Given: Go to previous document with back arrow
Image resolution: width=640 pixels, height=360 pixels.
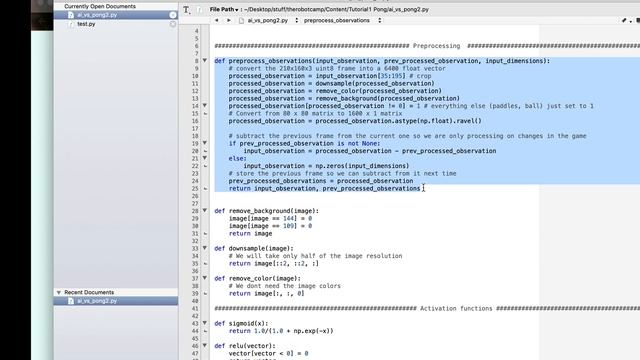Looking at the screenshot, I should 217,20.
